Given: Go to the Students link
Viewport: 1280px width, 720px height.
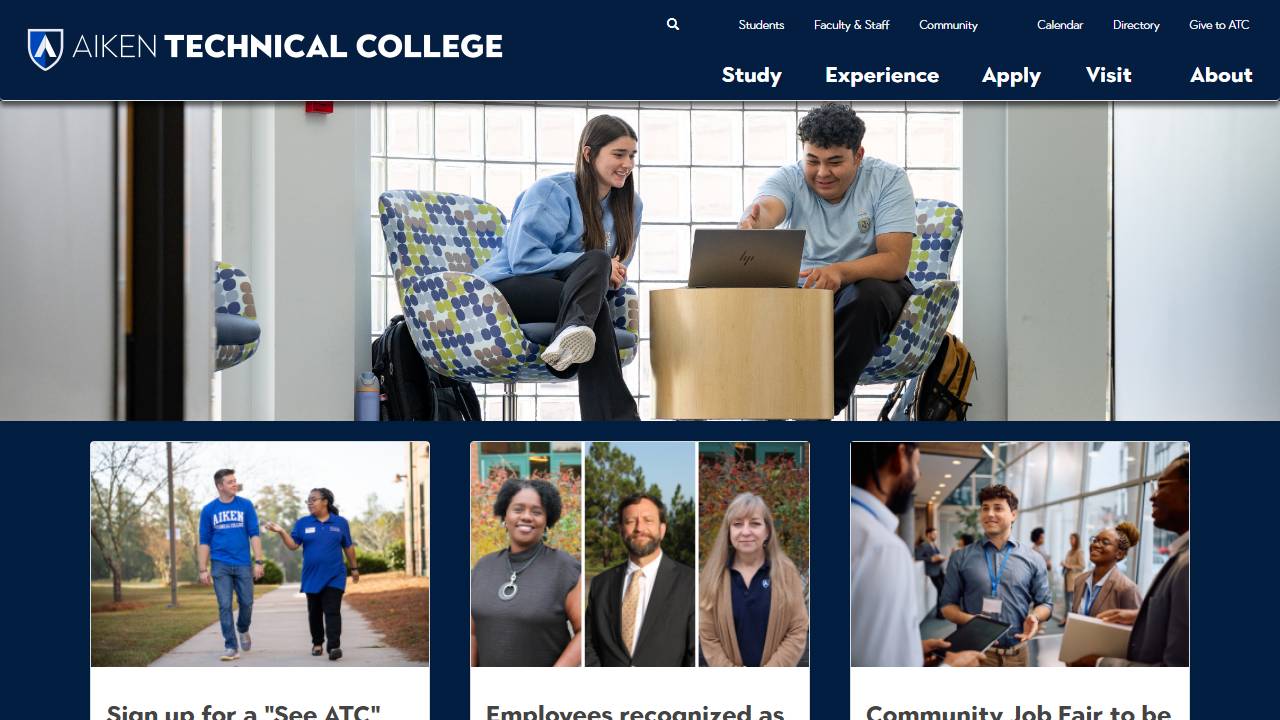Looking at the screenshot, I should point(761,25).
